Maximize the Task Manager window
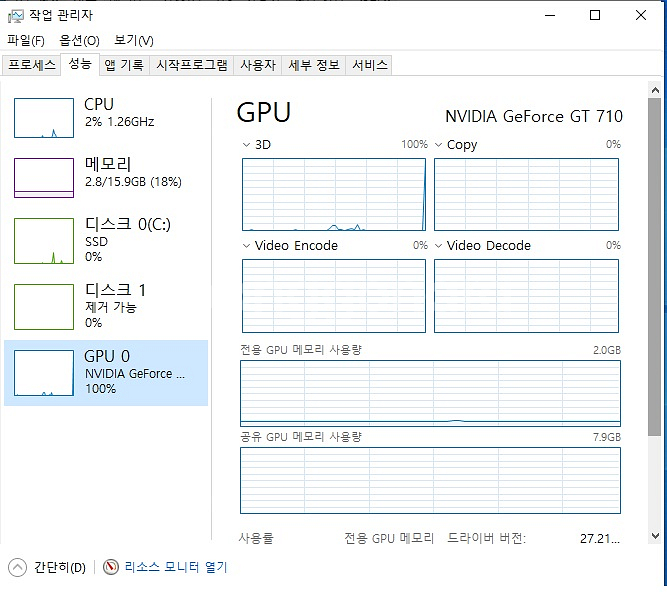The height and width of the screenshot is (592, 667). tap(595, 16)
